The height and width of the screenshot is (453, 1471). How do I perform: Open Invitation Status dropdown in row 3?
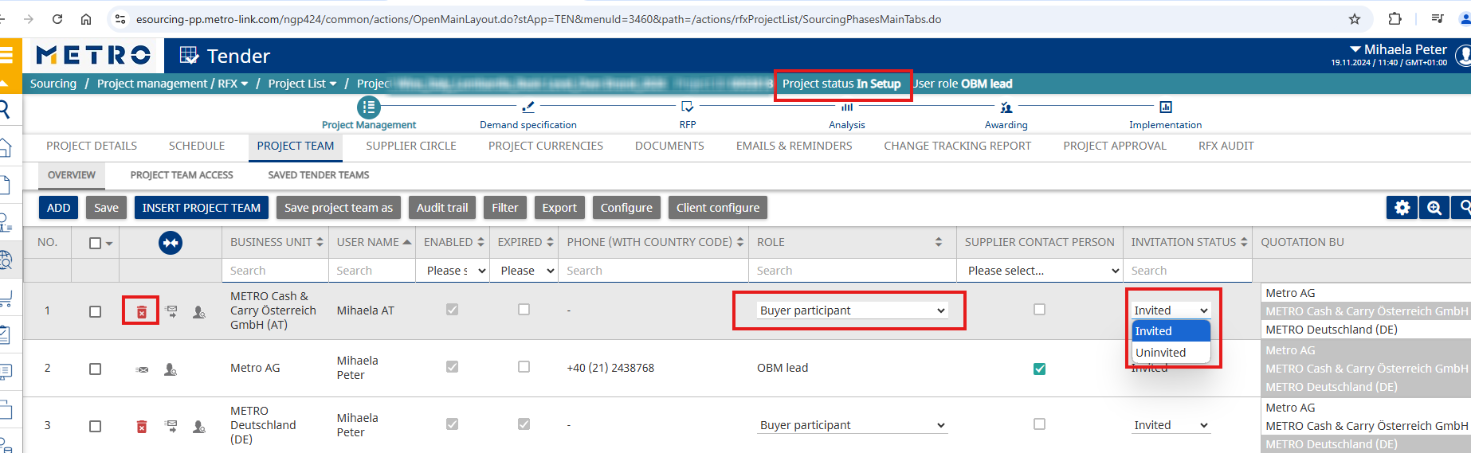[x=1171, y=426]
